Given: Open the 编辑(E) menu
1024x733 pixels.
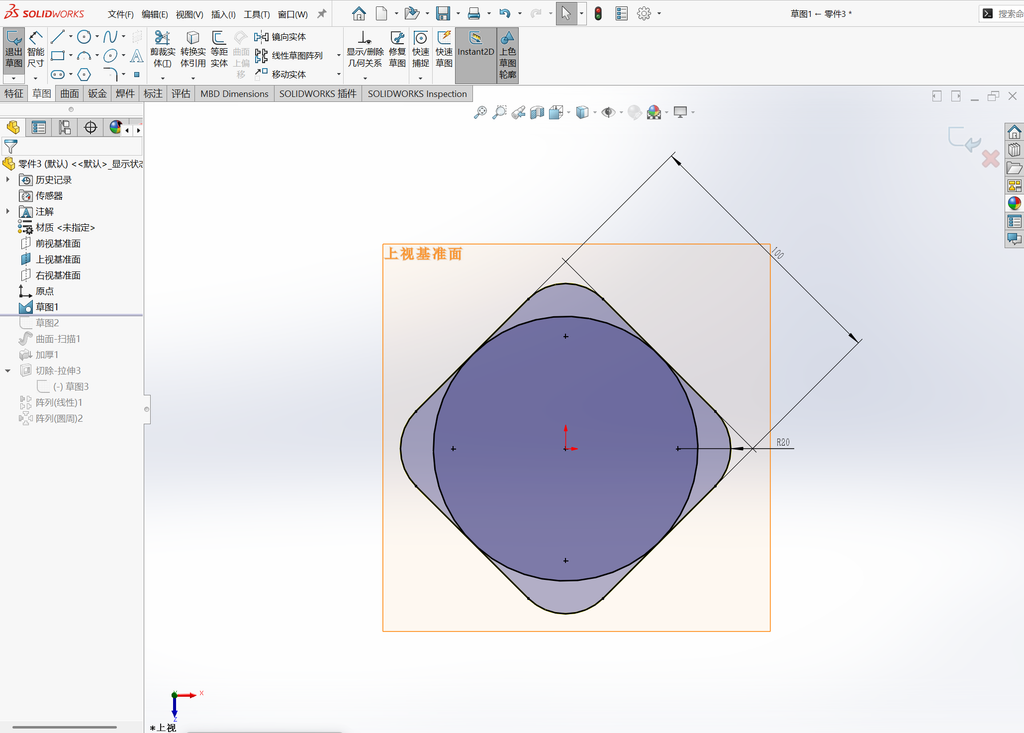Looking at the screenshot, I should coord(155,14).
